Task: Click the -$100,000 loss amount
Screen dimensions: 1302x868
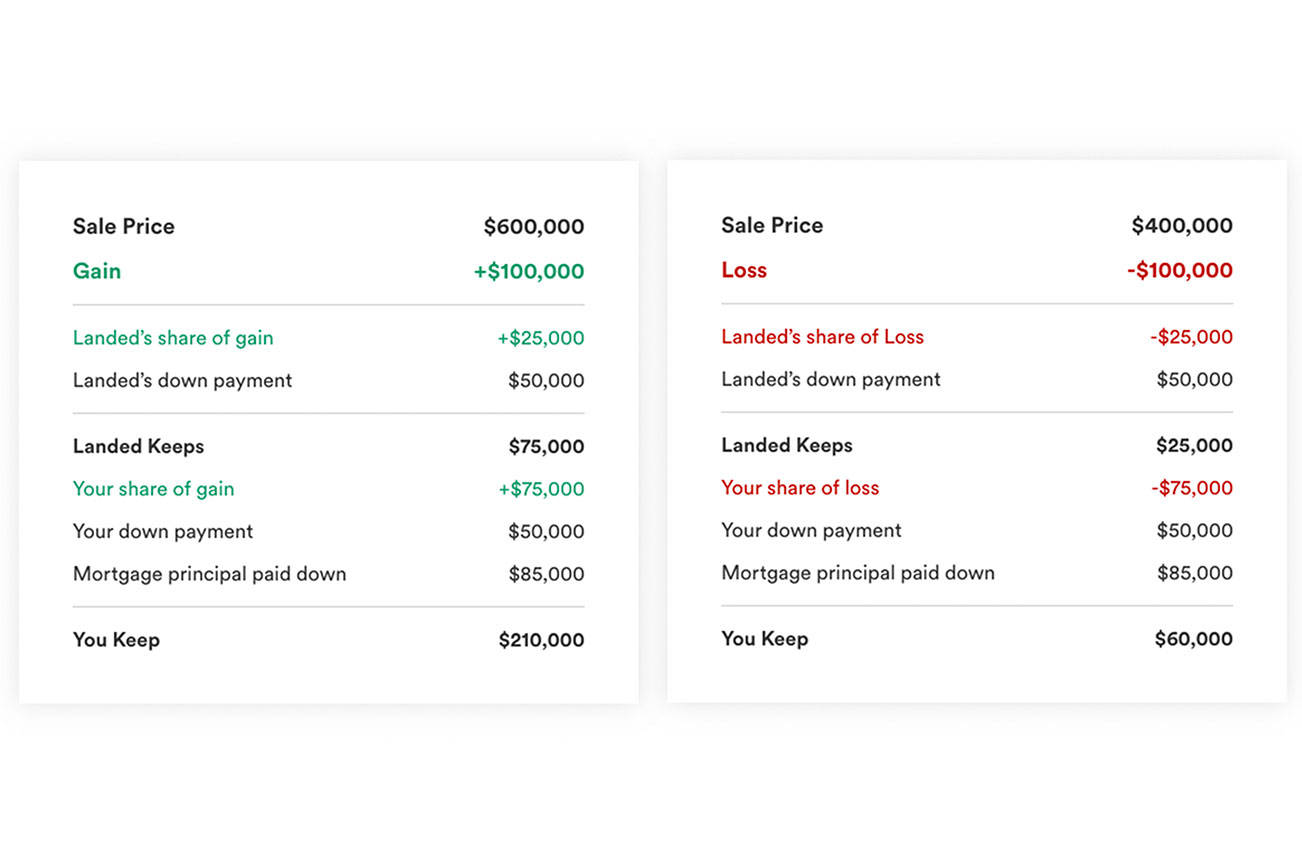Action: click(x=1179, y=270)
